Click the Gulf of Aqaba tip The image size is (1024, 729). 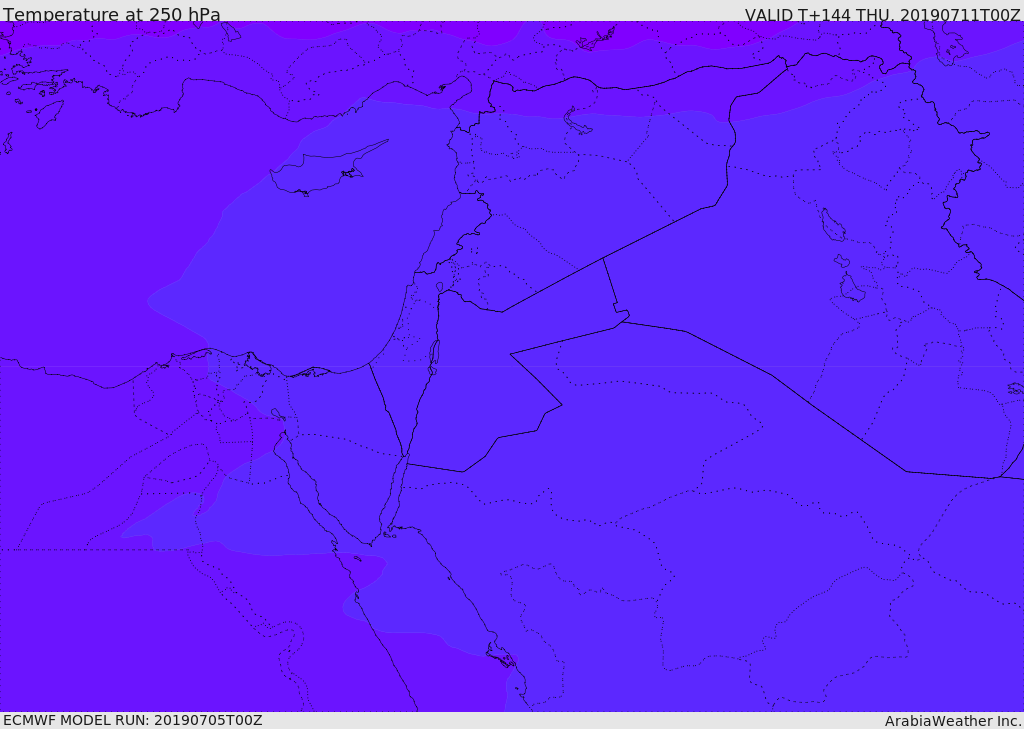pos(404,459)
